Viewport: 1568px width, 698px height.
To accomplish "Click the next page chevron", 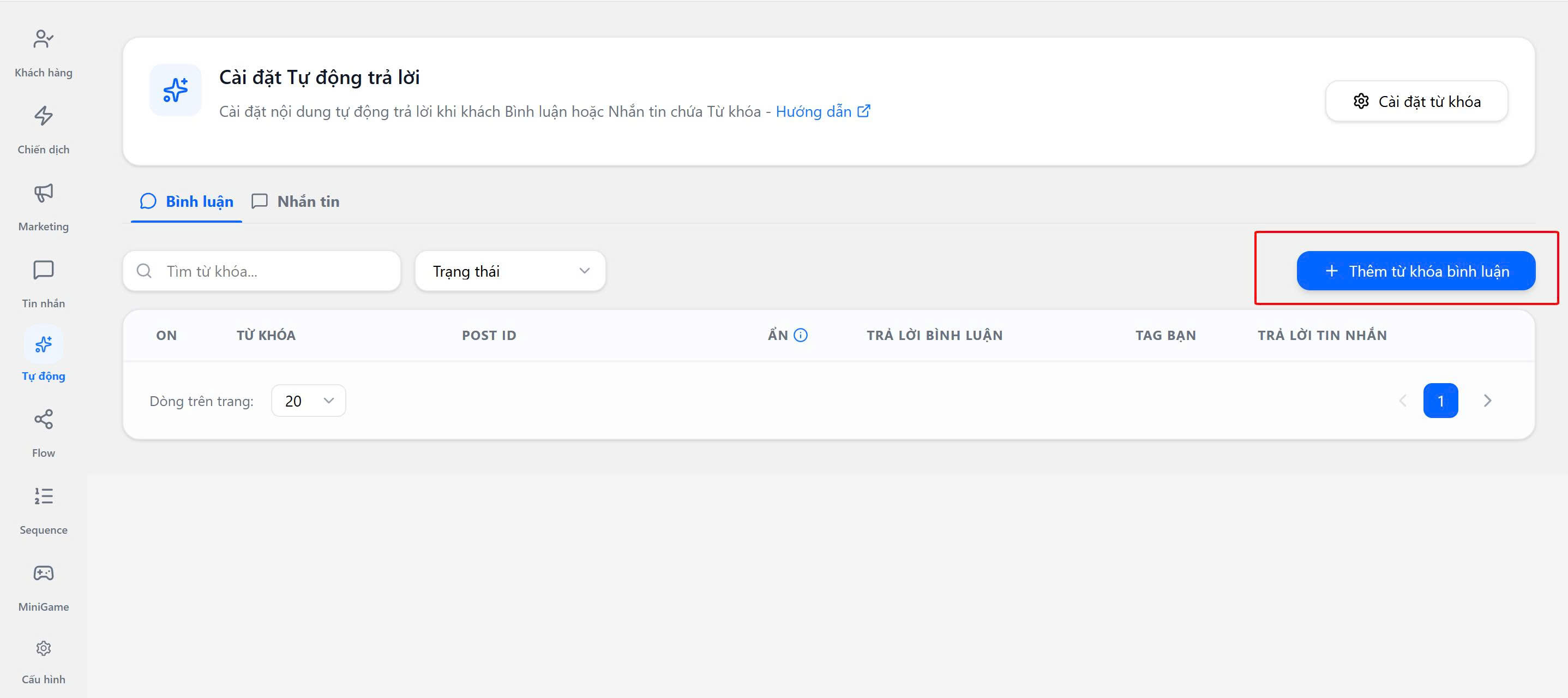I will coord(1487,401).
